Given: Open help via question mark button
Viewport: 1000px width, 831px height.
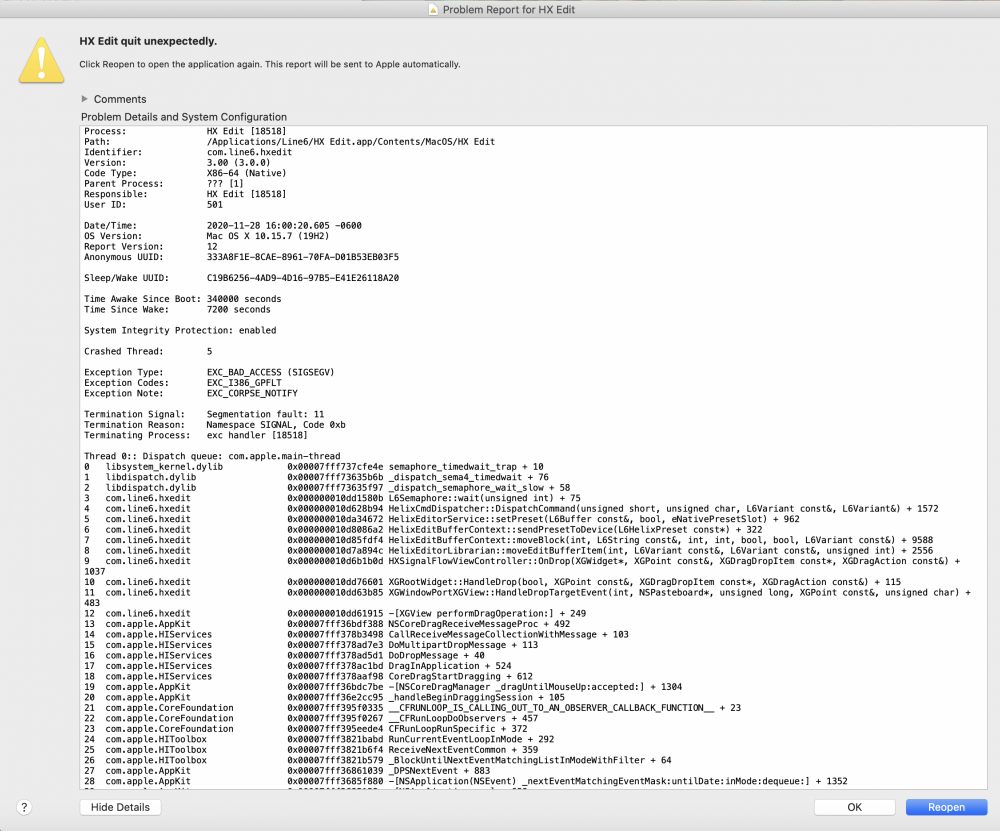Looking at the screenshot, I should 24,807.
